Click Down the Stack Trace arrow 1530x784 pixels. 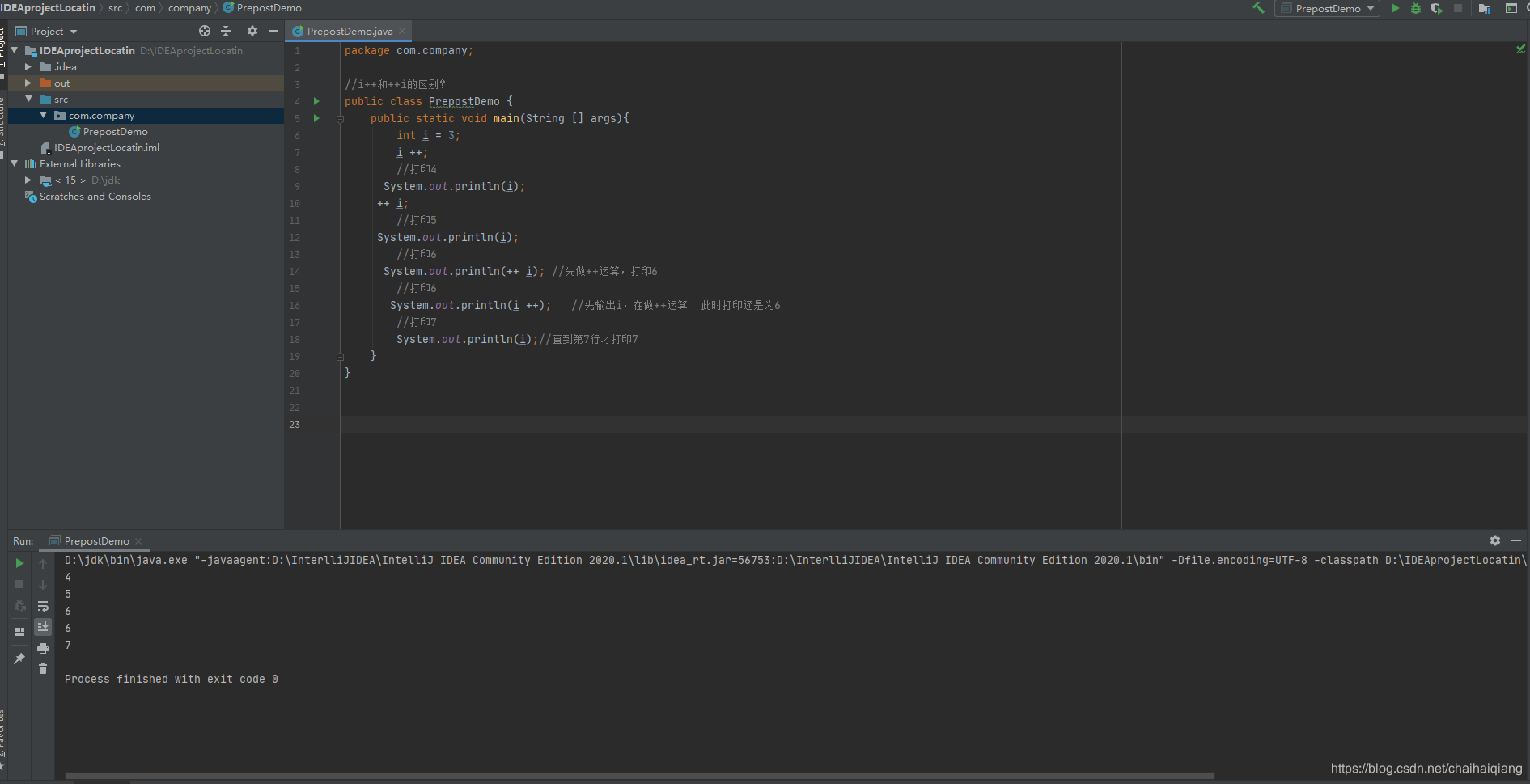(43, 584)
